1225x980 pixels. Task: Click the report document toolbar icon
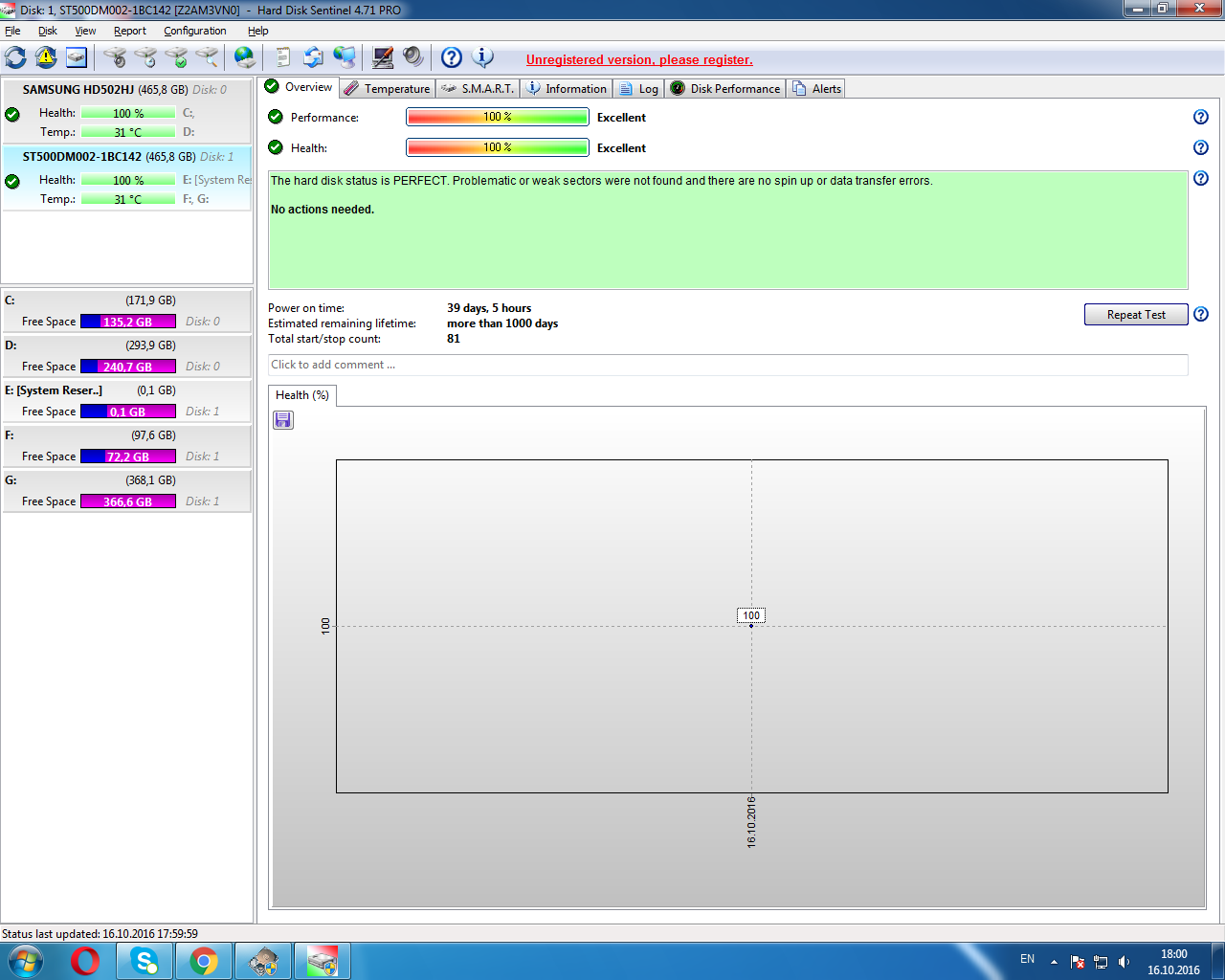click(x=282, y=57)
